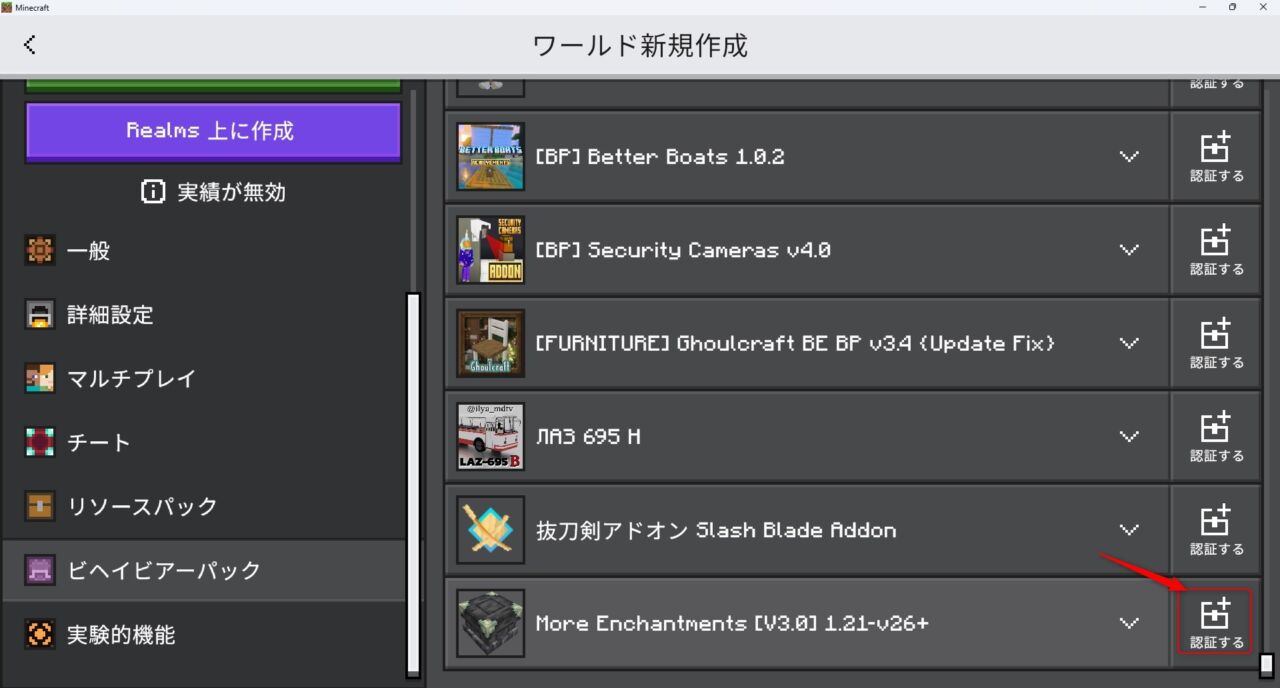Click the ビヘイビアーパック purple icon
This screenshot has width=1280, height=688.
point(40,570)
